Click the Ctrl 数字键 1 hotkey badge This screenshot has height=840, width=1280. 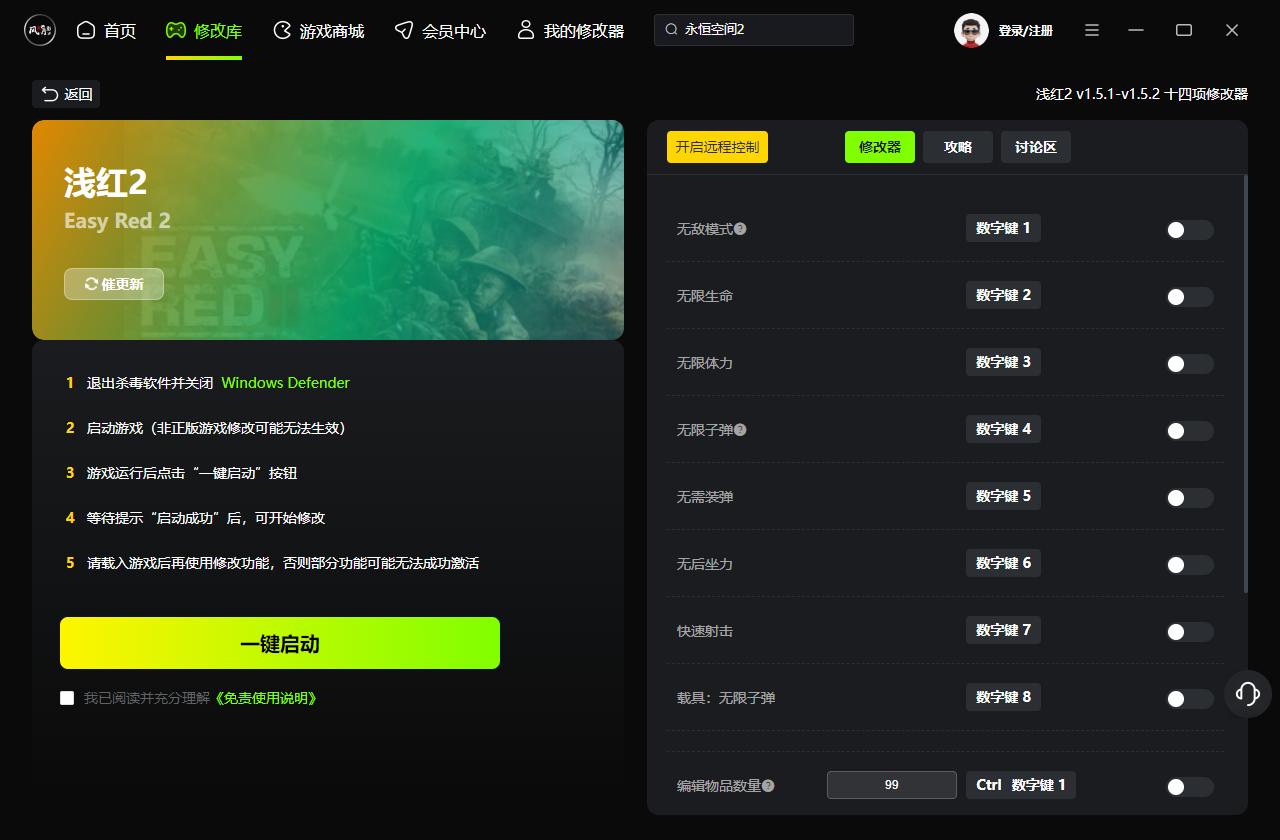tap(1021, 785)
